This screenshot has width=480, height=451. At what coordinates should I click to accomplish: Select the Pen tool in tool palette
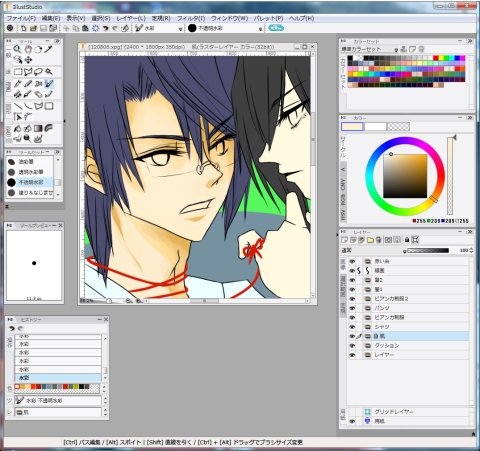[x=18, y=84]
